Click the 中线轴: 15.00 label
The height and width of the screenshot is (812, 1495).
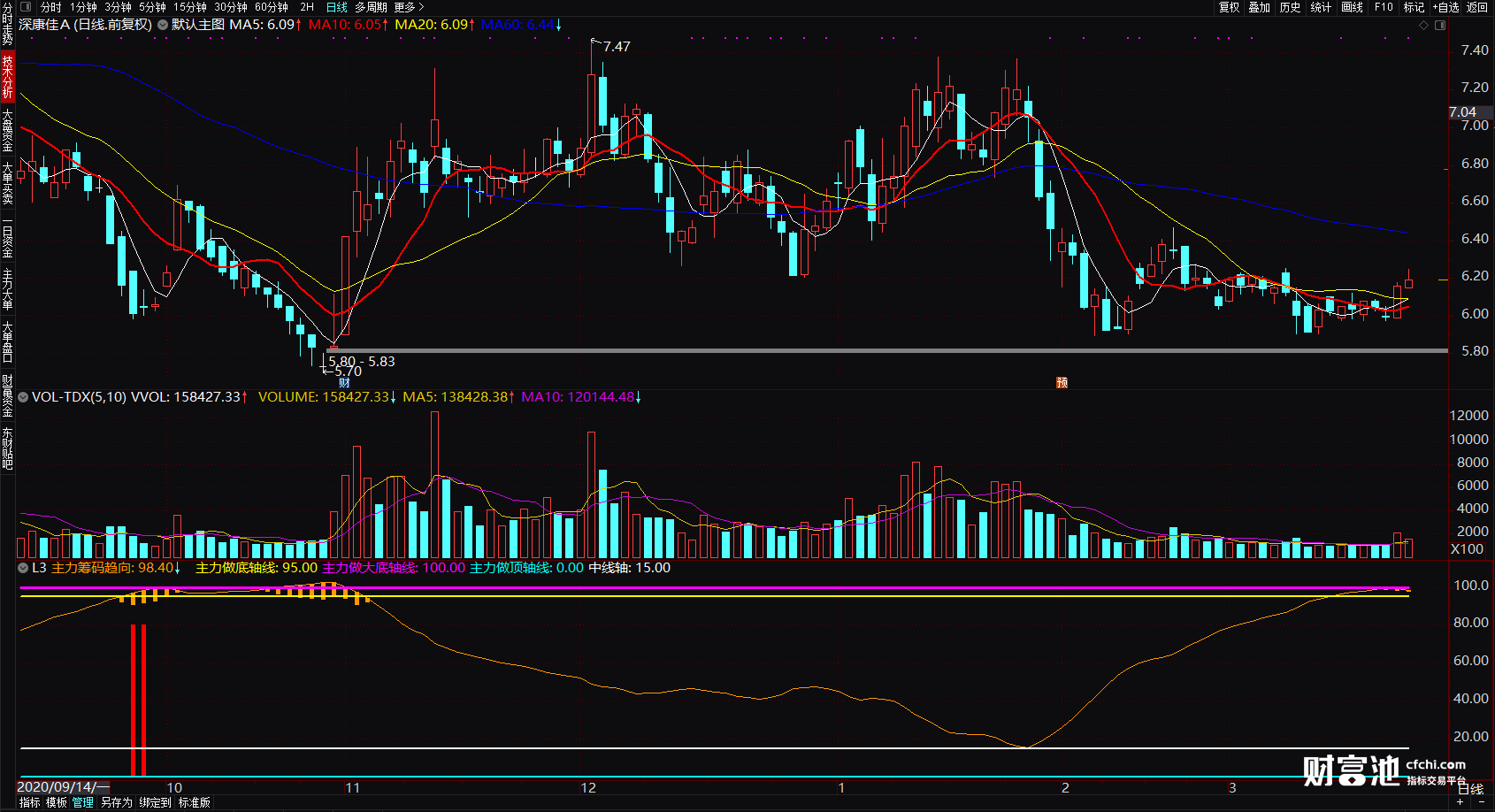click(x=630, y=568)
